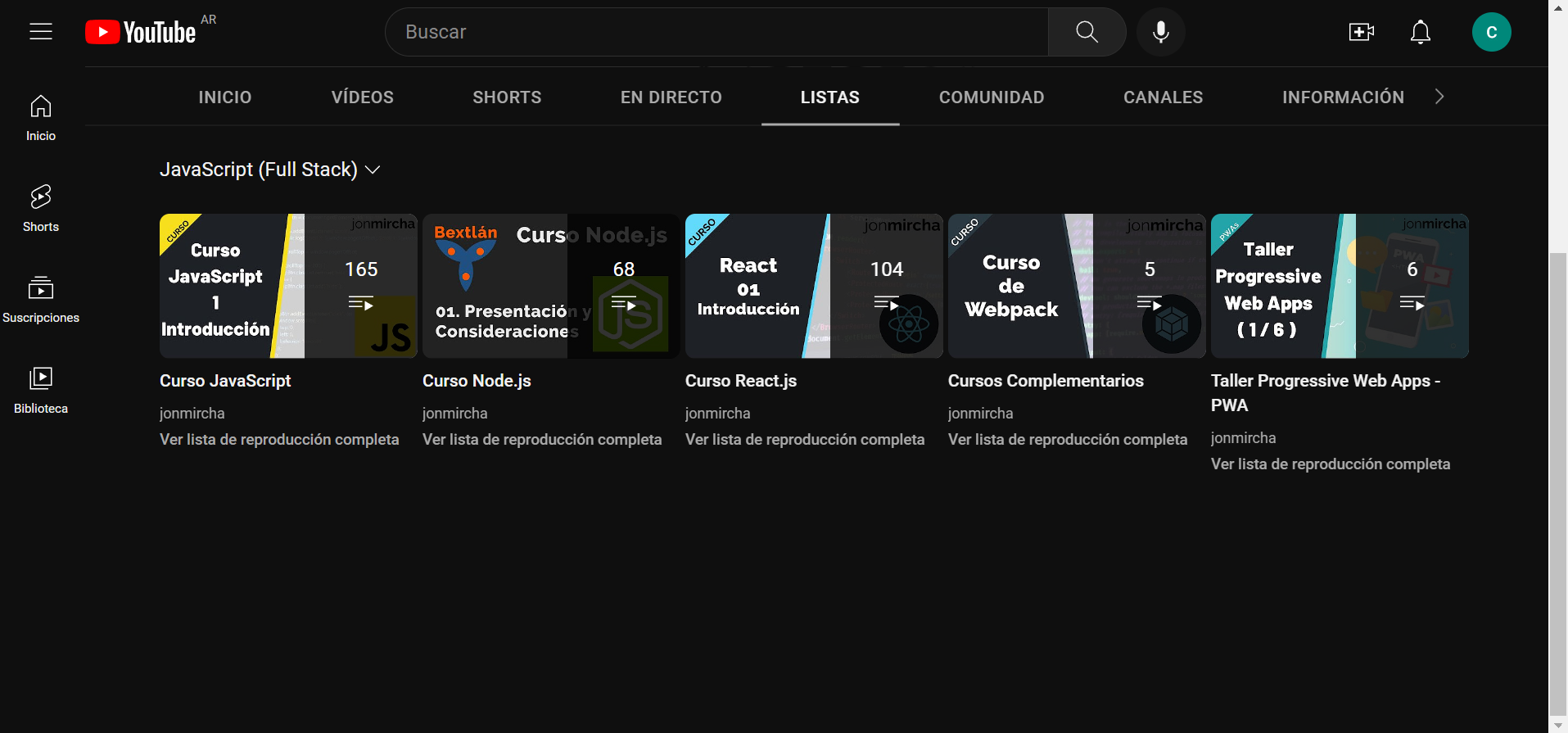Viewport: 1568px width, 733px height.
Task: View full playlist for Curso JavaScript
Action: 279,440
